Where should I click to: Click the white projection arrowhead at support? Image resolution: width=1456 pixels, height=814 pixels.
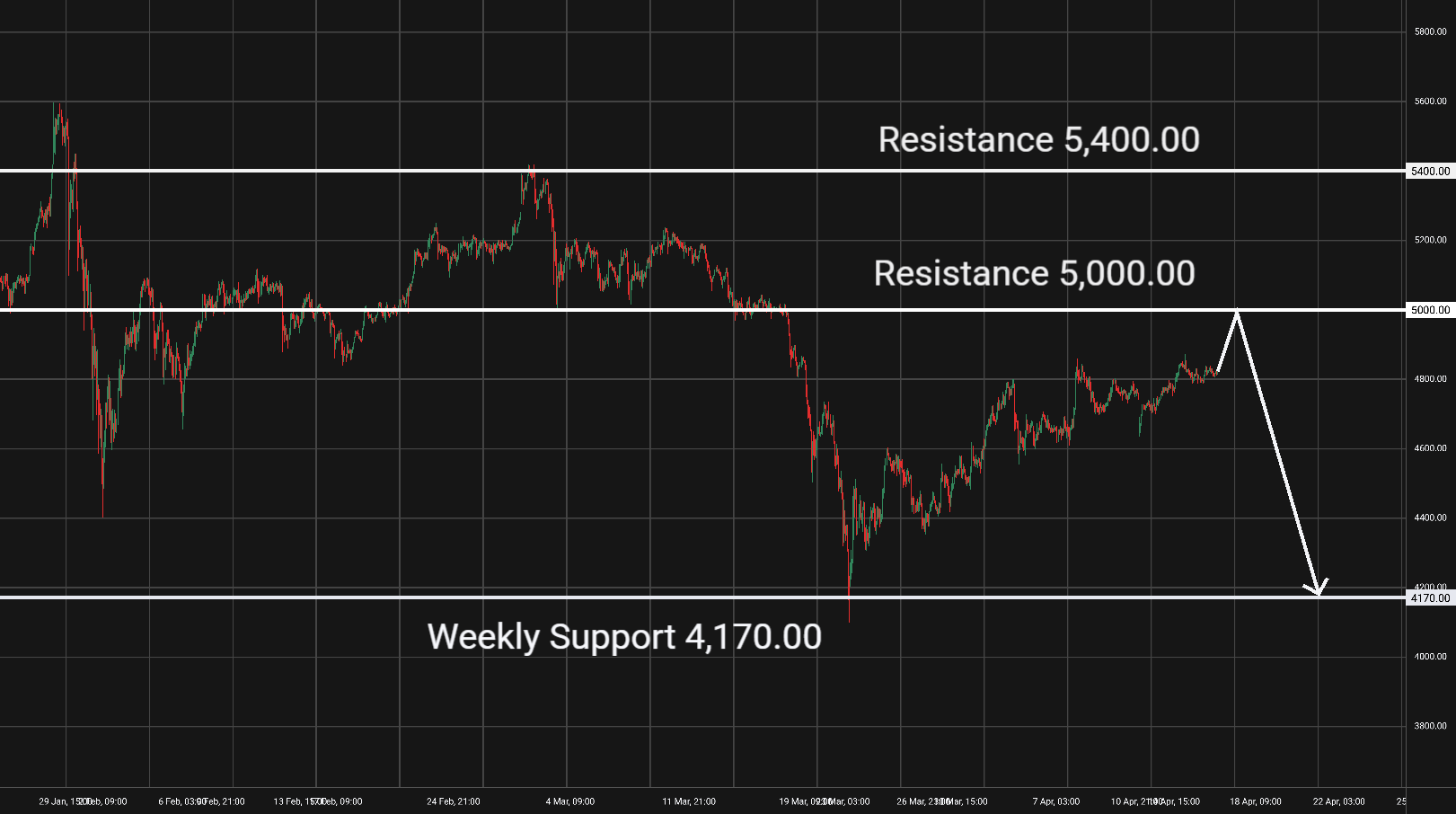(x=1317, y=590)
